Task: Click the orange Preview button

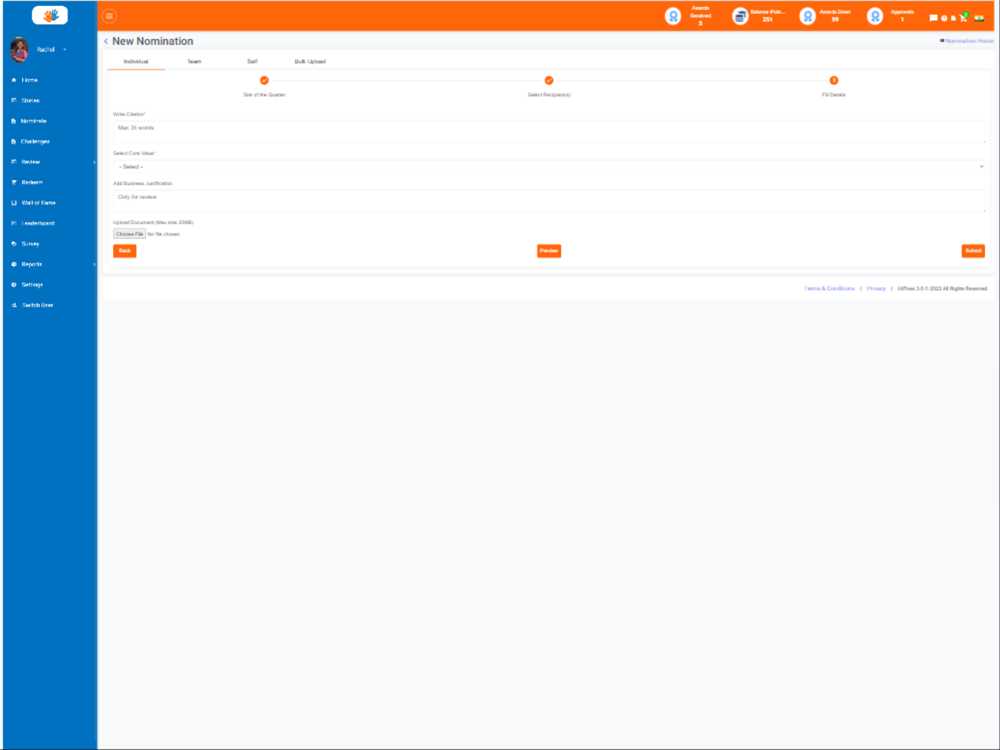Action: pyautogui.click(x=549, y=251)
